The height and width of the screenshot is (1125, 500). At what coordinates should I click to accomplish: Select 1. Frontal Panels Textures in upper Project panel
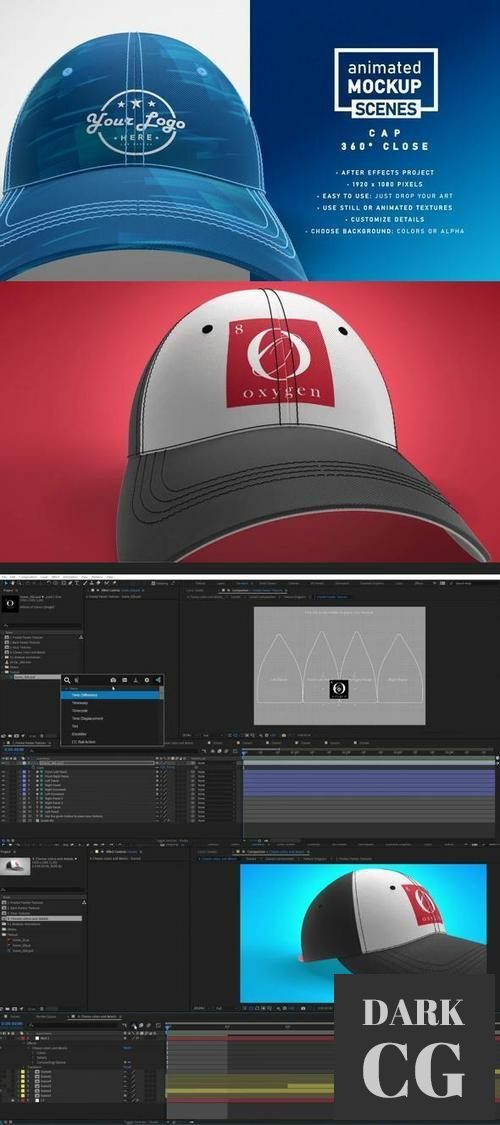pos(27,637)
